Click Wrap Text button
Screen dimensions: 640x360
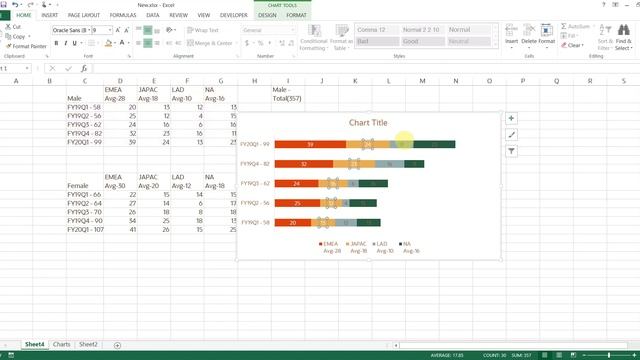[x=203, y=30]
